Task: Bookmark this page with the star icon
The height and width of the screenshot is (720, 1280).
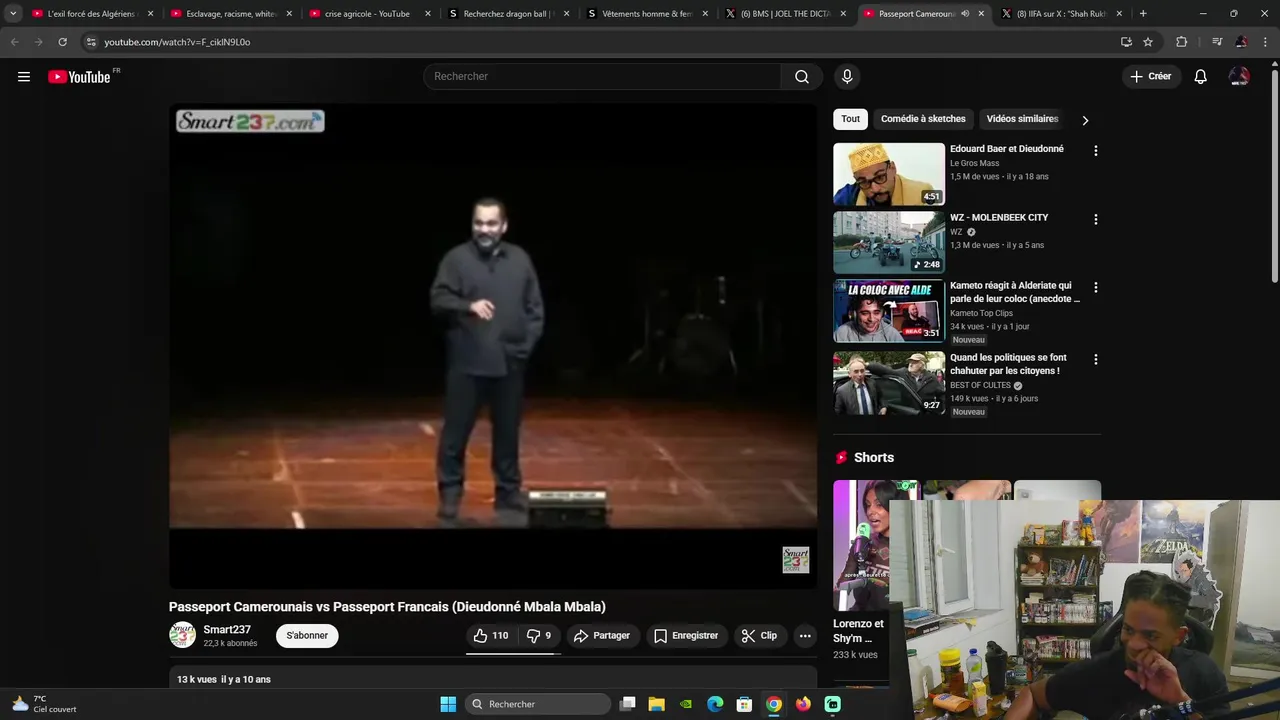Action: (x=1148, y=42)
